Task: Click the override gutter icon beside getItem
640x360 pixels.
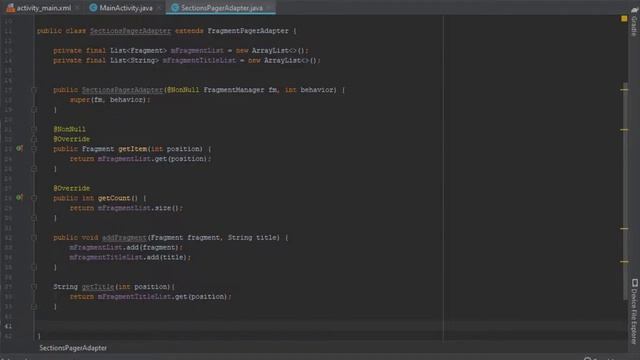Action: click(19, 149)
